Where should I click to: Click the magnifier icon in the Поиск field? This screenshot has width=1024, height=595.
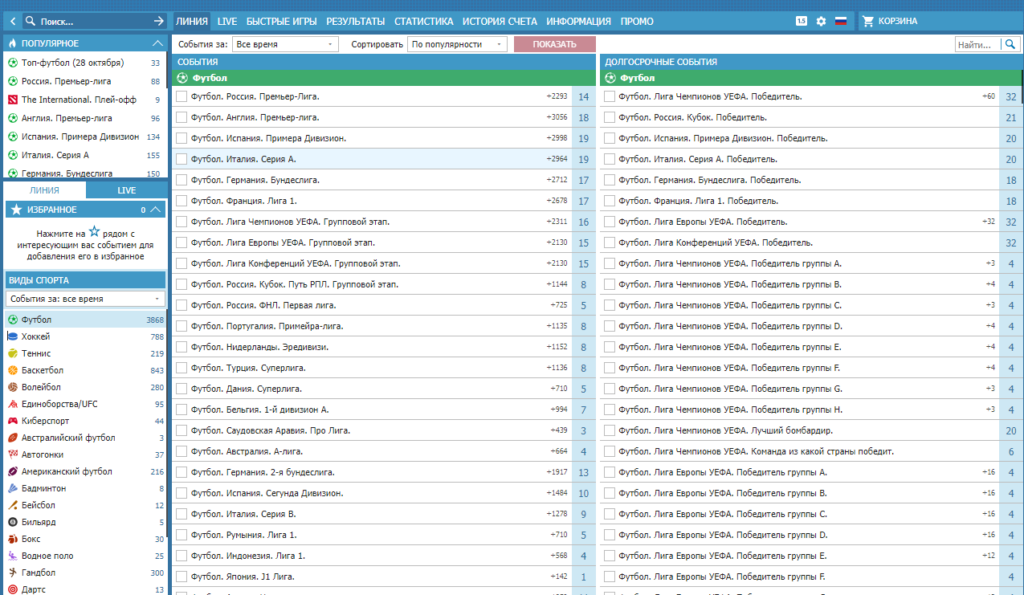point(31,22)
